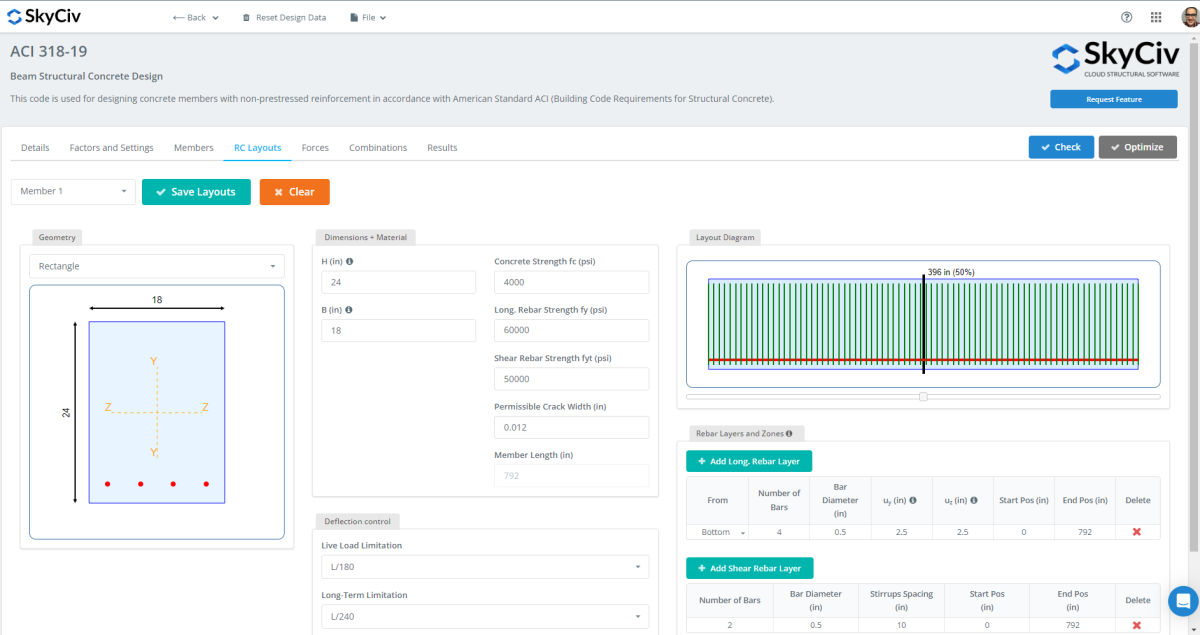Delete the bottom longitudinal rebar layer

(x=1137, y=532)
